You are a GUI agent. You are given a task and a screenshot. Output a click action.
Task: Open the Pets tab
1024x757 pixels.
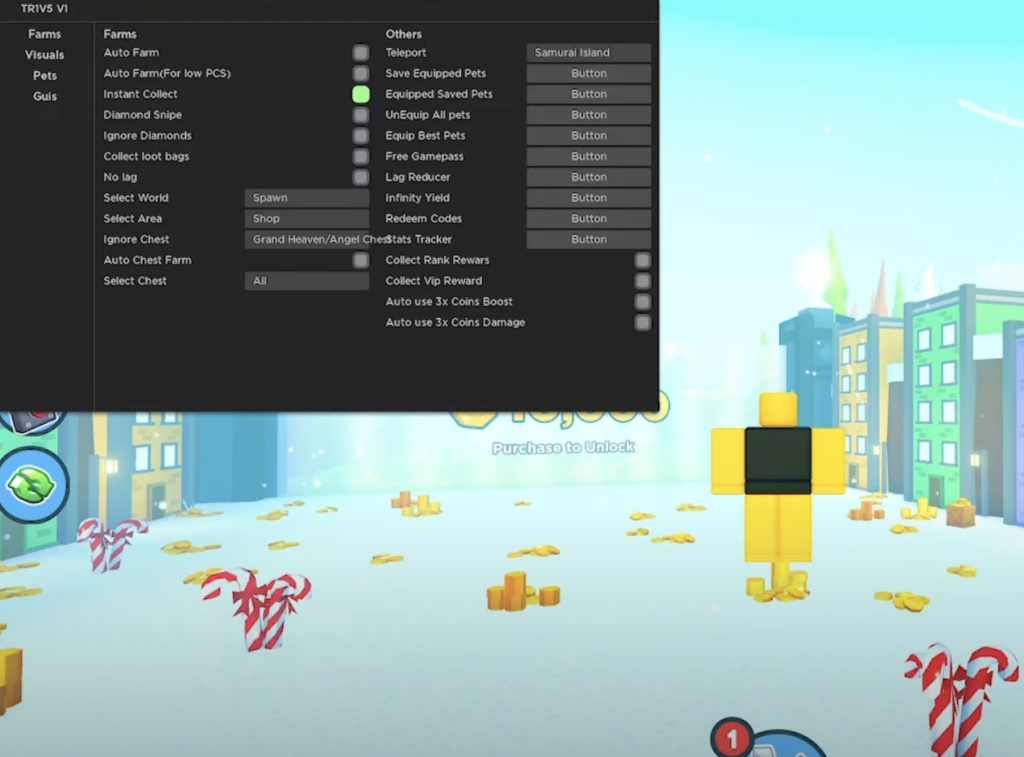pos(44,76)
